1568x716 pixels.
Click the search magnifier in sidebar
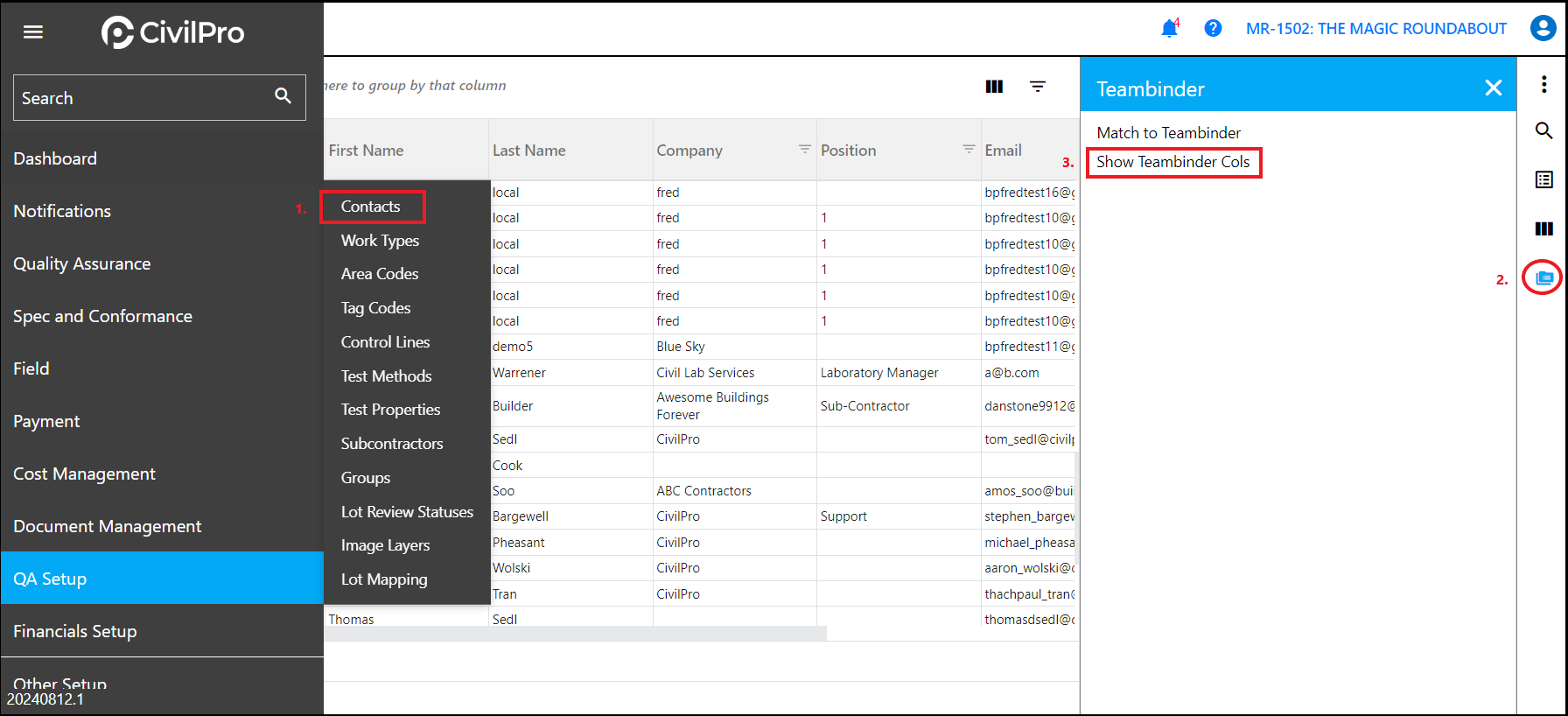coord(283,96)
